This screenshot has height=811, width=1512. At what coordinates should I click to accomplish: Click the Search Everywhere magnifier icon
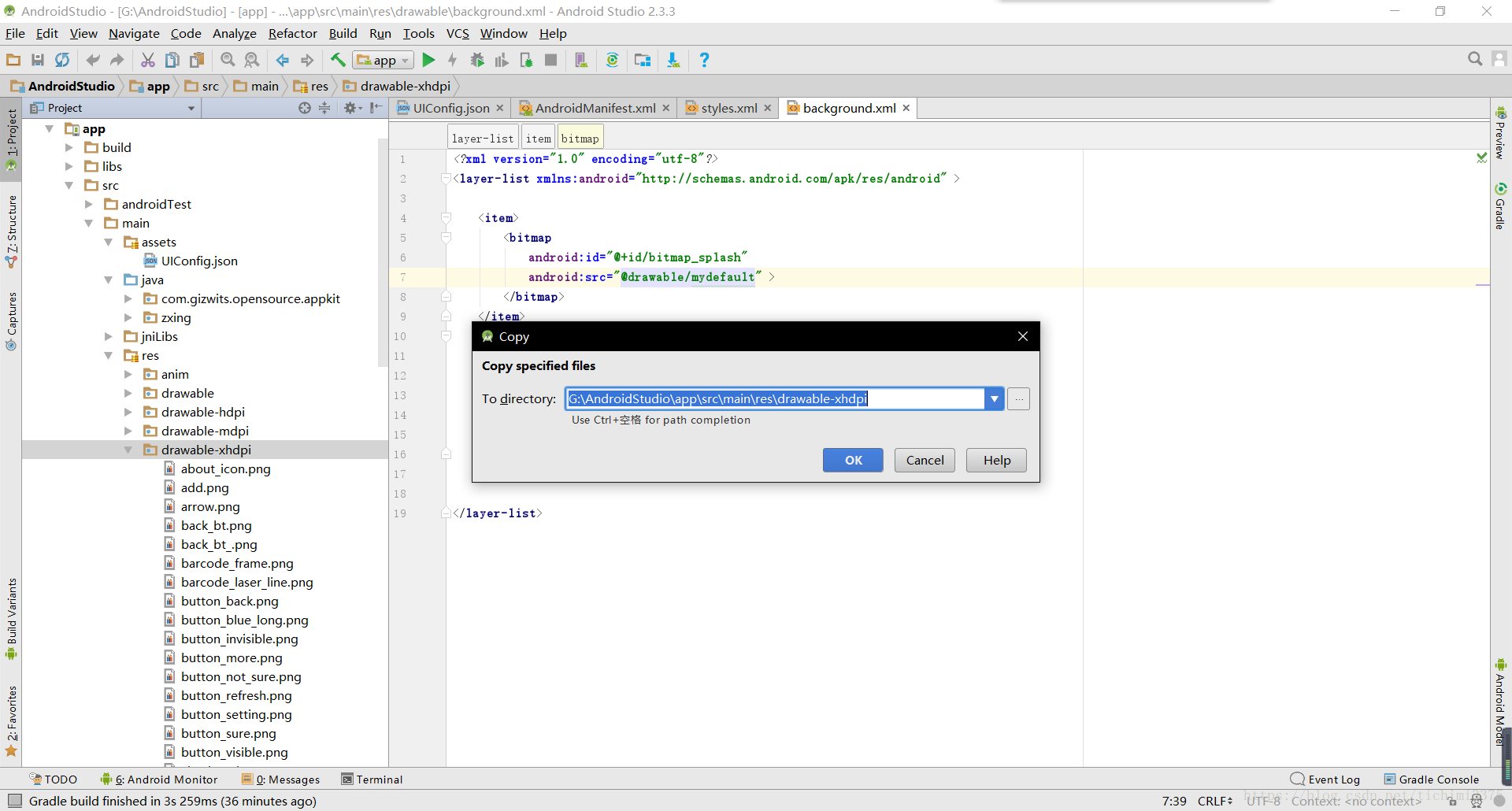(x=1475, y=59)
